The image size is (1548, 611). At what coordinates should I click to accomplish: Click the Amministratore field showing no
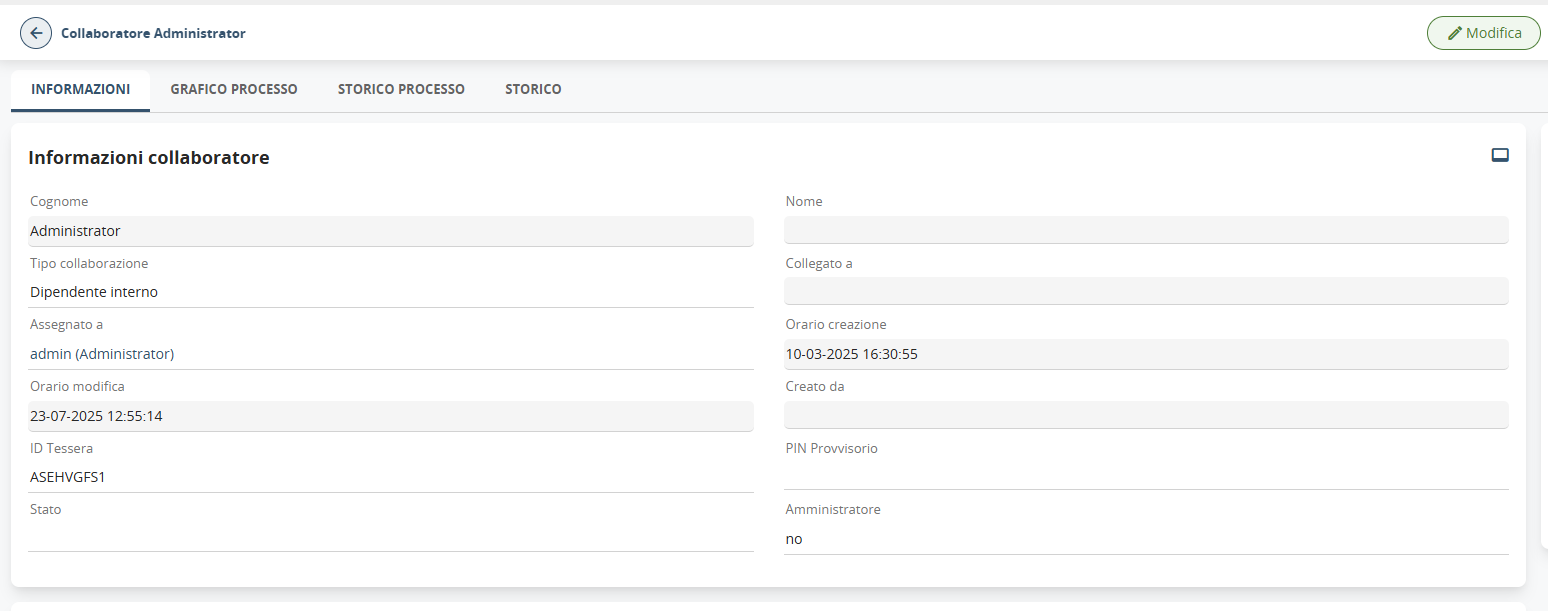(x=1145, y=539)
